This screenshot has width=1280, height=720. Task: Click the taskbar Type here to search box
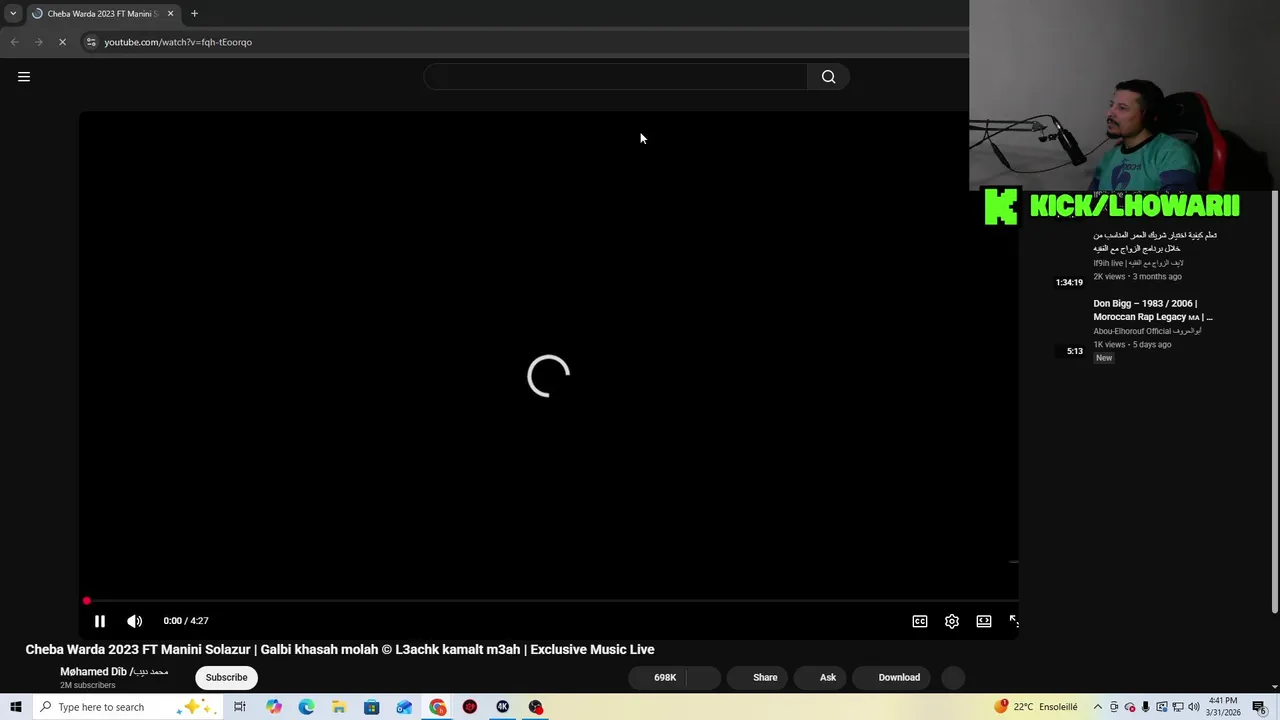coord(128,707)
